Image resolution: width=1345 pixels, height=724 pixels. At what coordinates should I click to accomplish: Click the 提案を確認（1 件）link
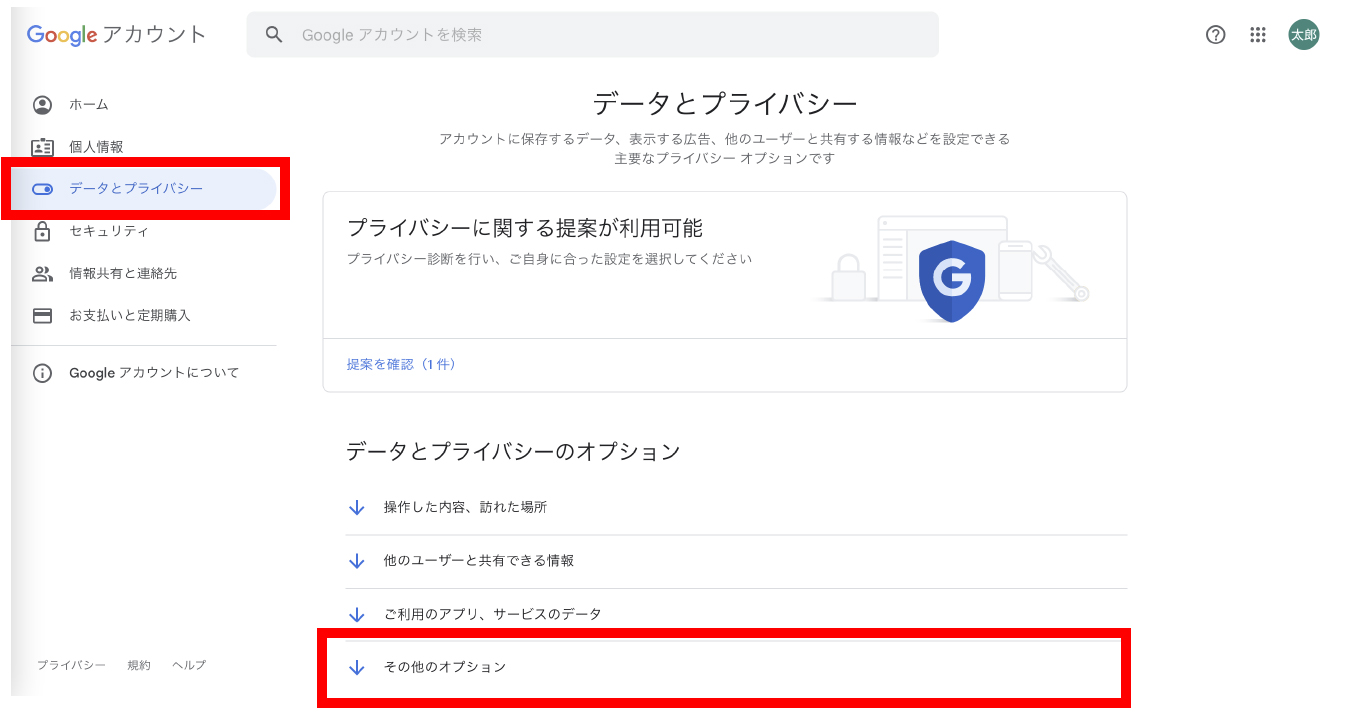click(x=401, y=365)
